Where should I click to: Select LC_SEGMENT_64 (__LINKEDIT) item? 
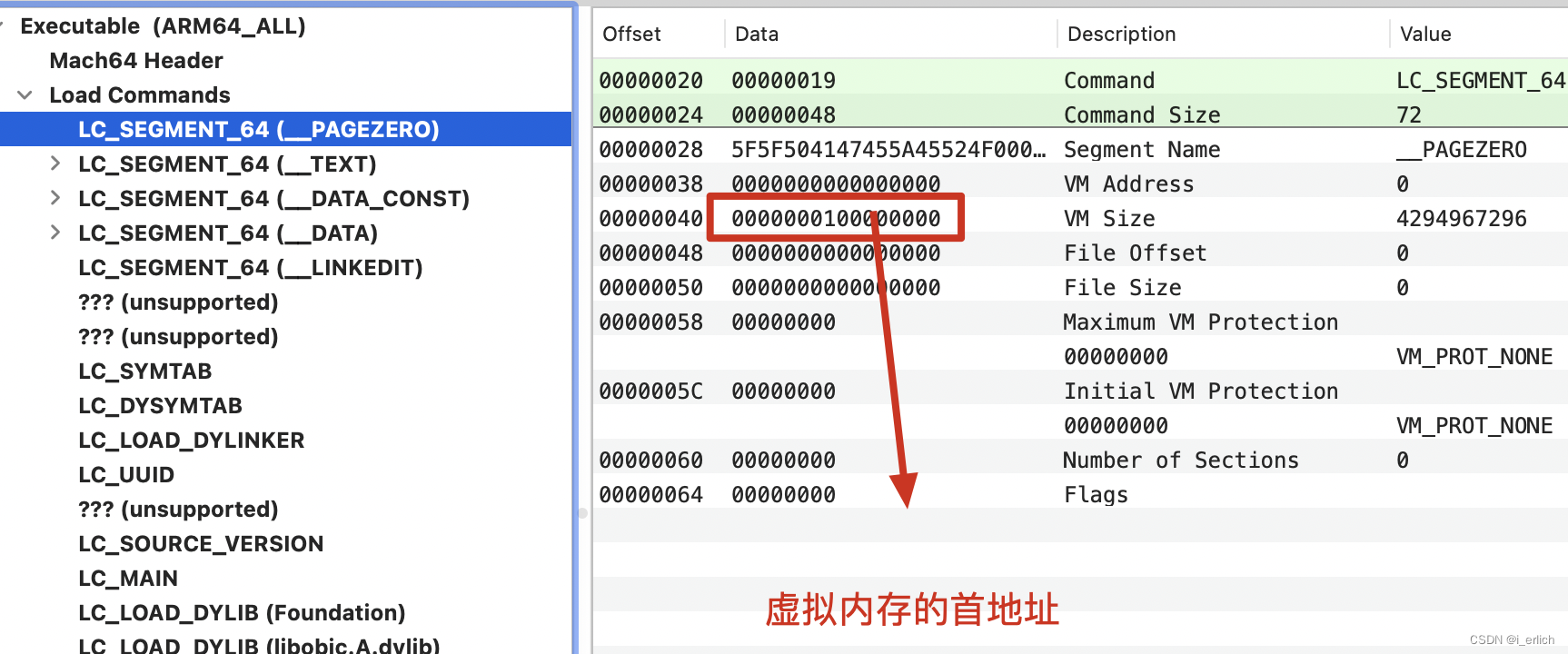point(251,268)
